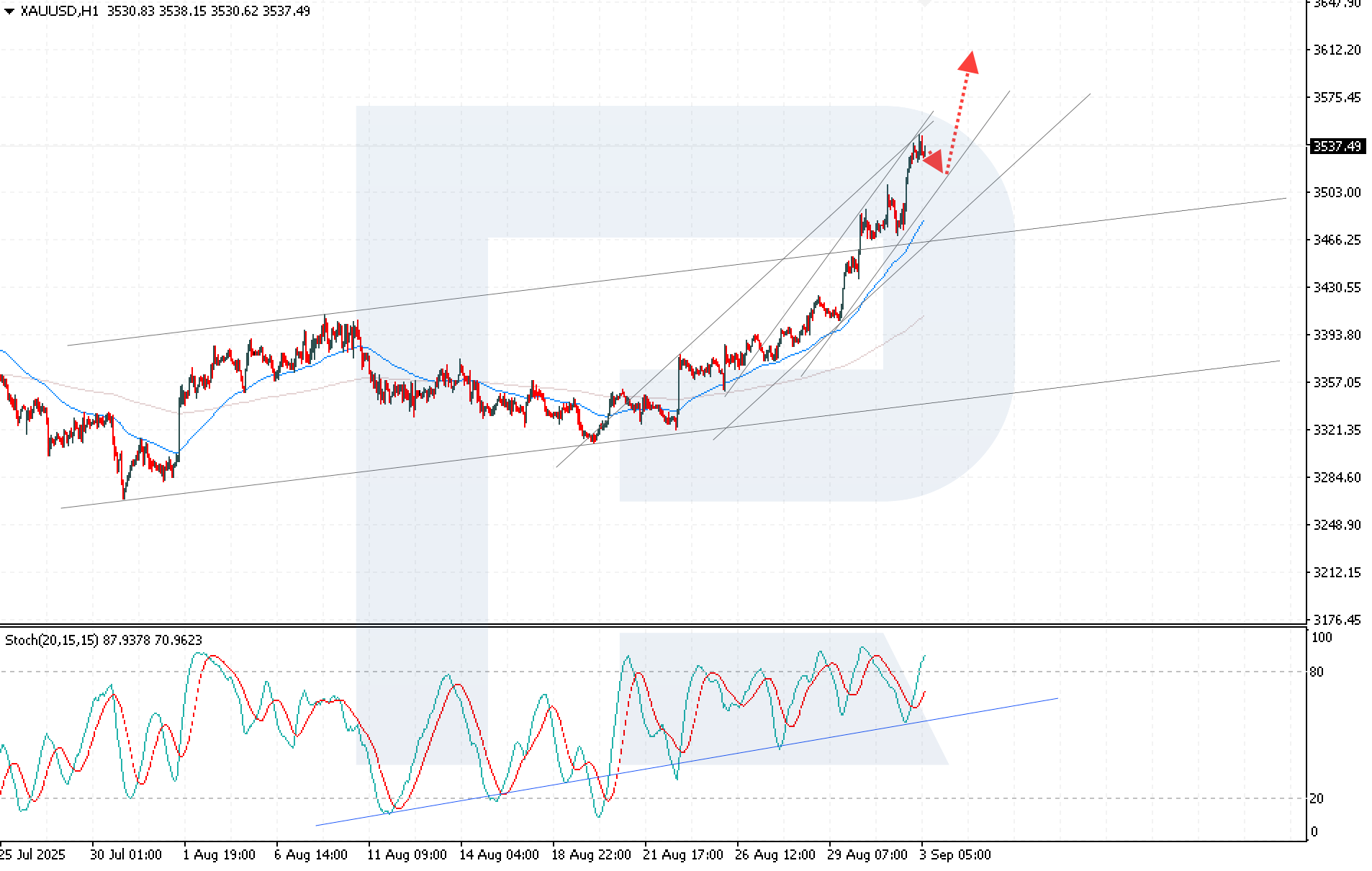Screen dimensions: 1372x871
Task: Click the 18 Aug 22:00 time axis label
Action: tap(591, 855)
